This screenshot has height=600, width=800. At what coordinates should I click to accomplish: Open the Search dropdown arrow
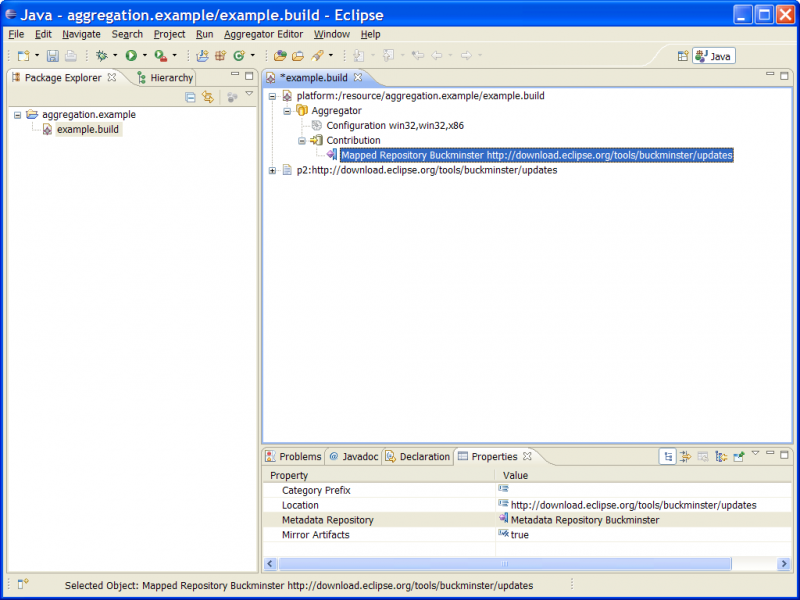pyautogui.click(x=331, y=56)
